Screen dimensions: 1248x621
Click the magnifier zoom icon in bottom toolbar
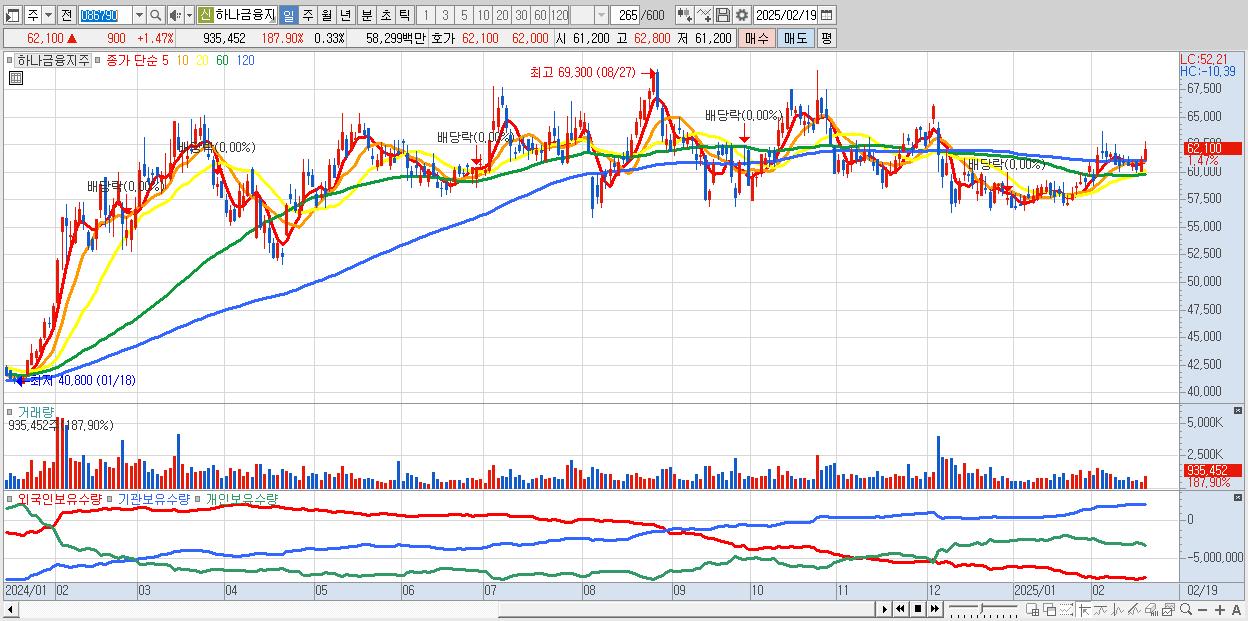(1186, 609)
